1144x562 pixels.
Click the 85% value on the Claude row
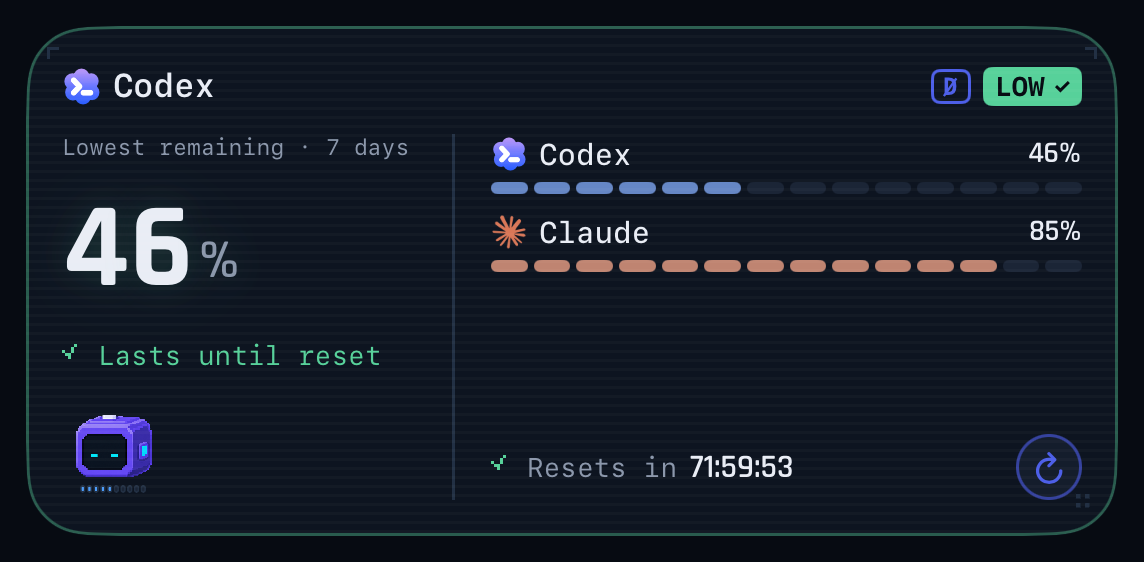click(x=1054, y=231)
